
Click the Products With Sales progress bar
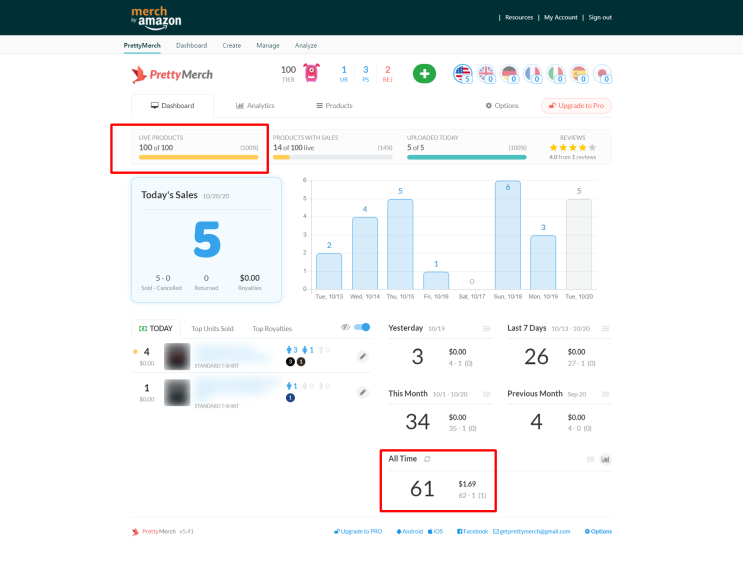(x=333, y=157)
